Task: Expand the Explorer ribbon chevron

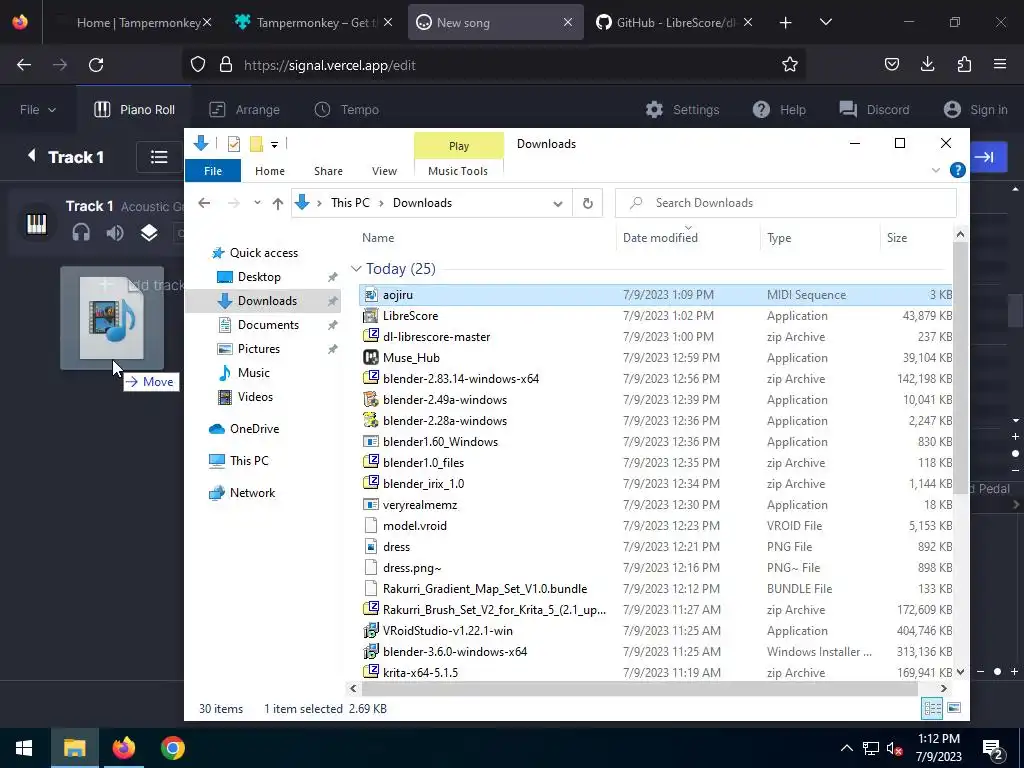Action: coord(936,170)
